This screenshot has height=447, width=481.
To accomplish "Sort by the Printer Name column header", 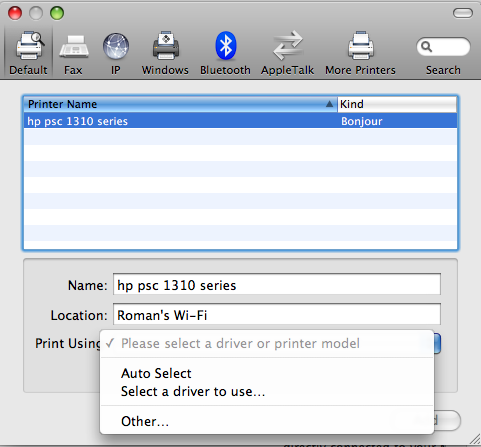I will pyautogui.click(x=180, y=104).
